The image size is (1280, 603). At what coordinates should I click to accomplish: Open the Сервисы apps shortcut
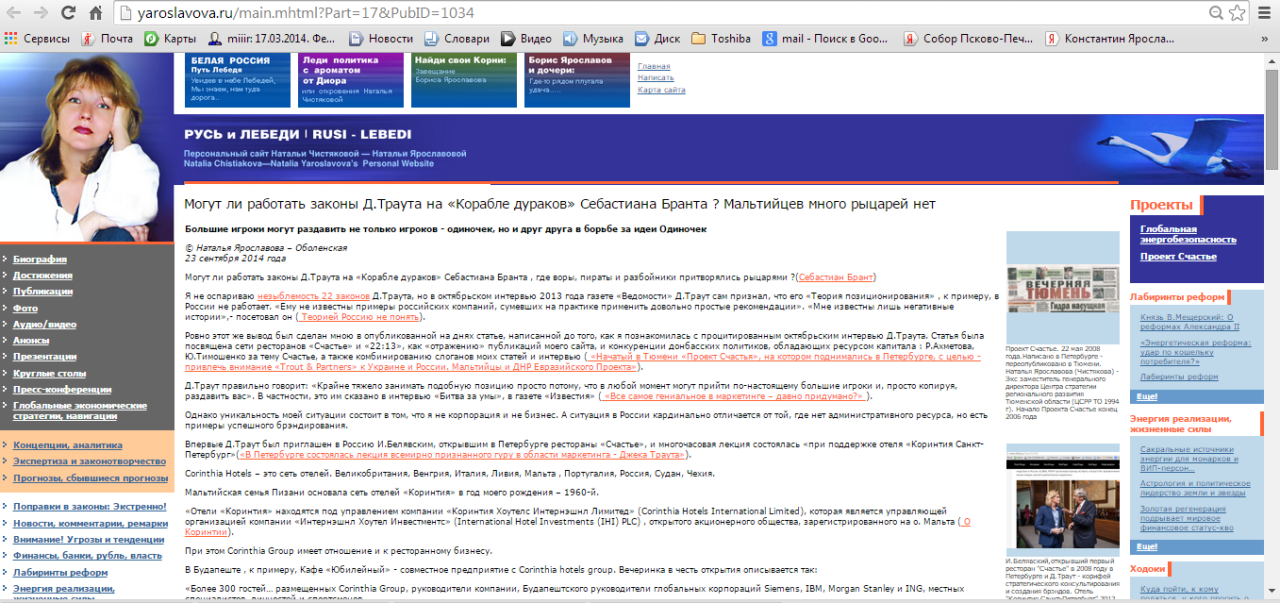pyautogui.click(x=37, y=39)
